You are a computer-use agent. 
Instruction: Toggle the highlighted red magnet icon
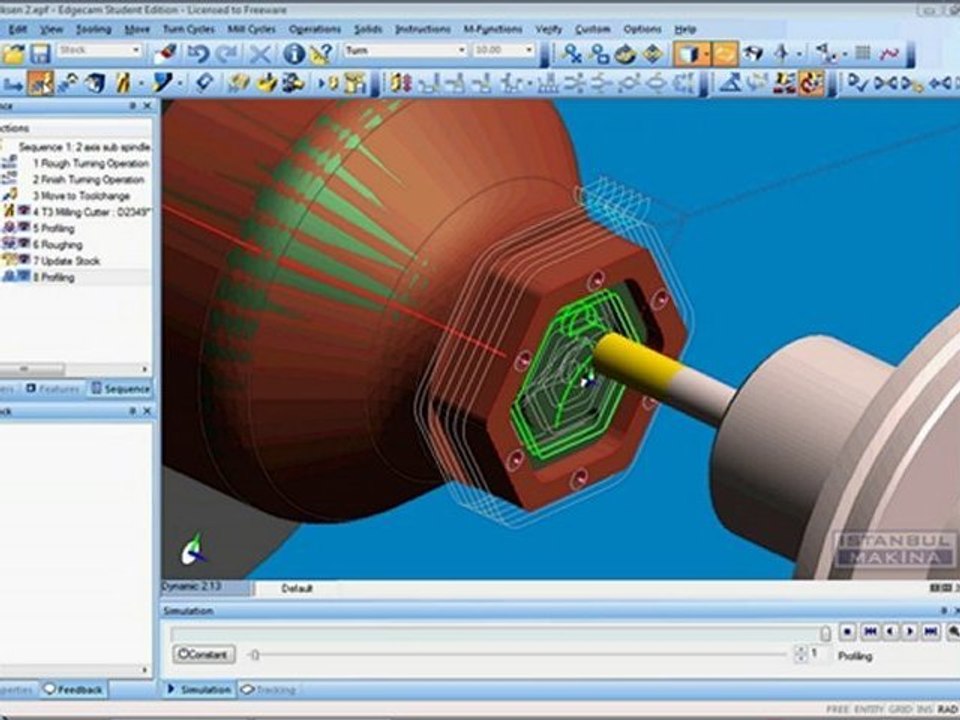pos(811,83)
